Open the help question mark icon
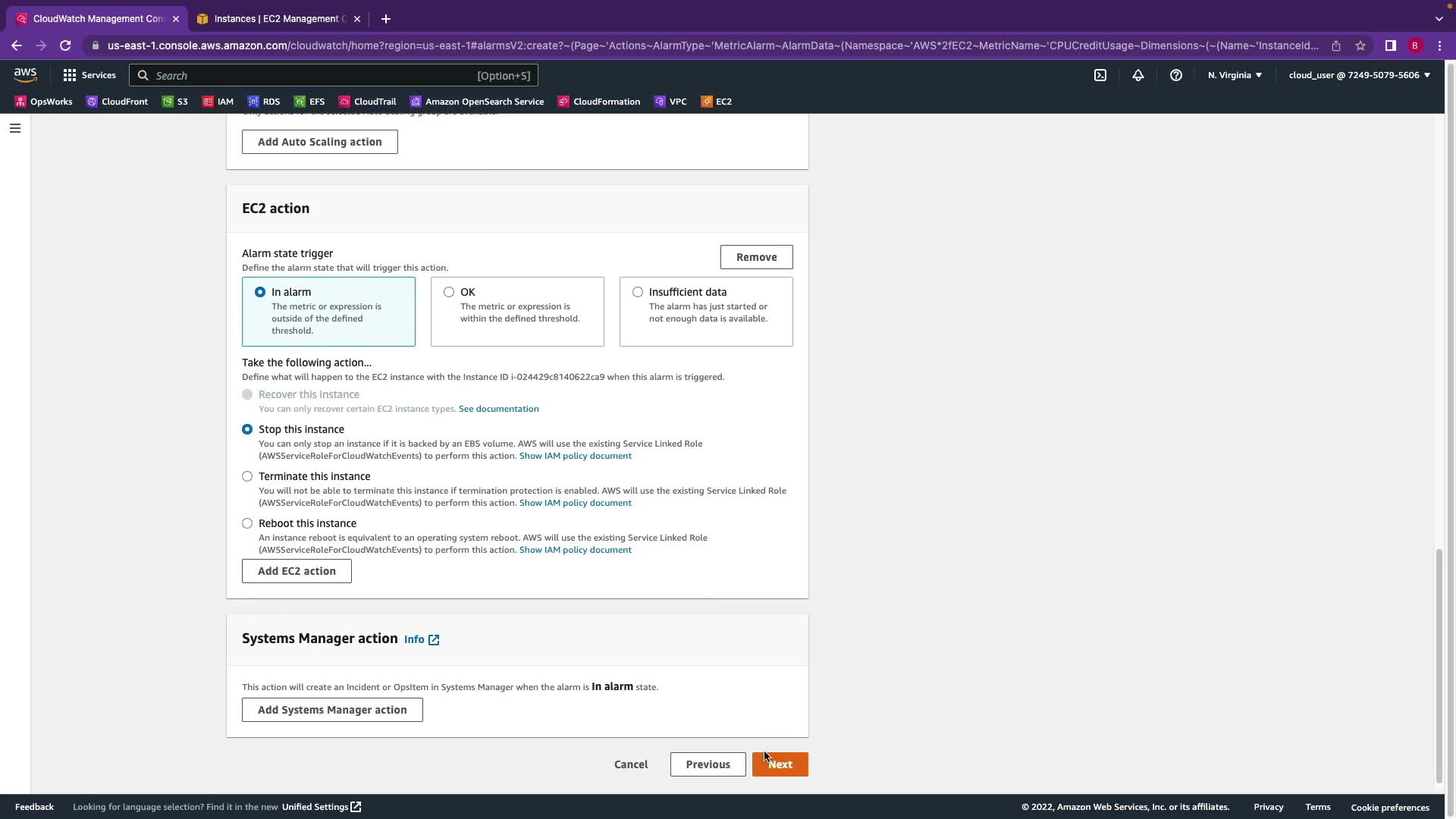 pos(1176,75)
